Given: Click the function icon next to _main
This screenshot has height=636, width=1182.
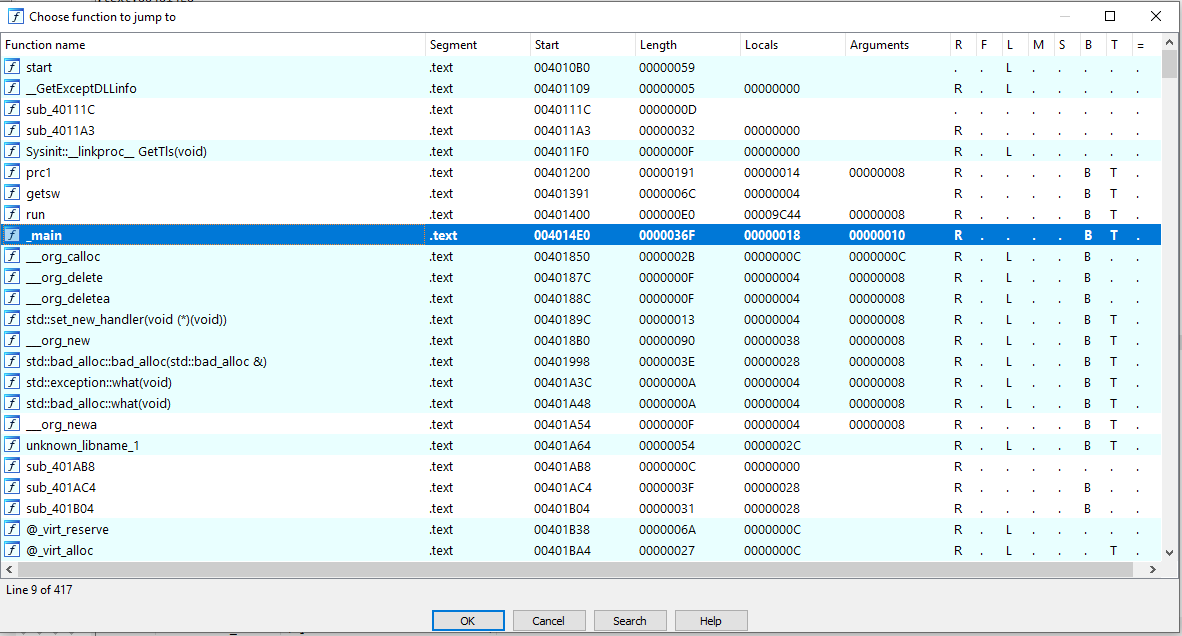Looking at the screenshot, I should [13, 235].
